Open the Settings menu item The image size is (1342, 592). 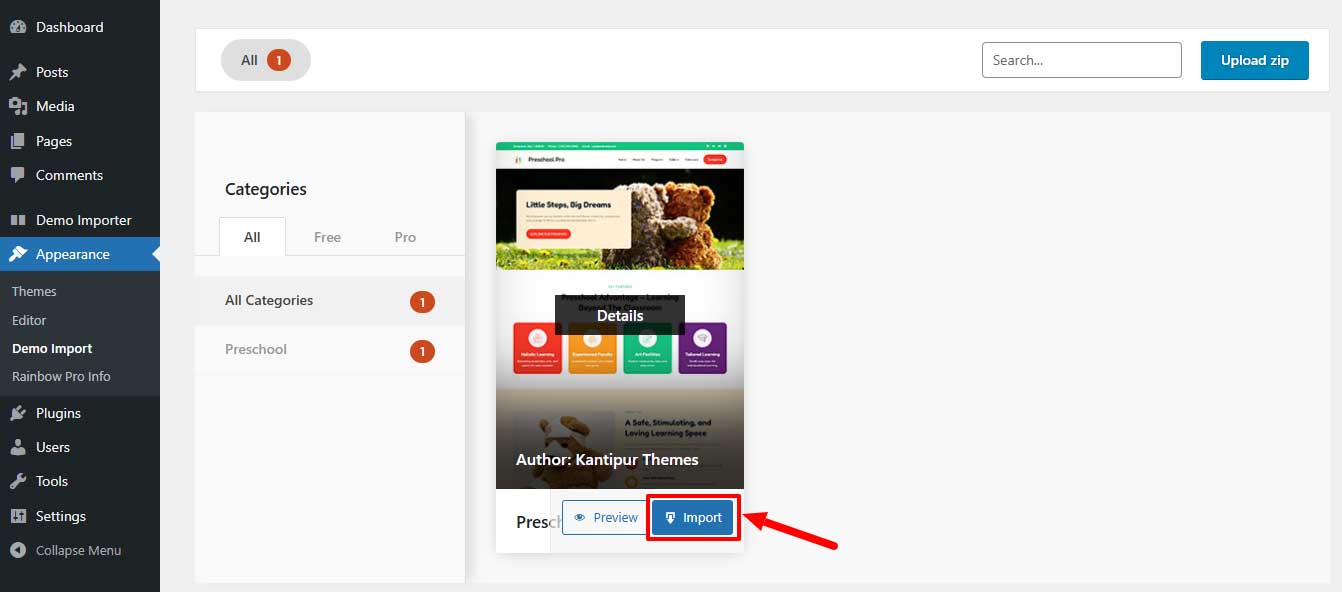click(x=80, y=516)
